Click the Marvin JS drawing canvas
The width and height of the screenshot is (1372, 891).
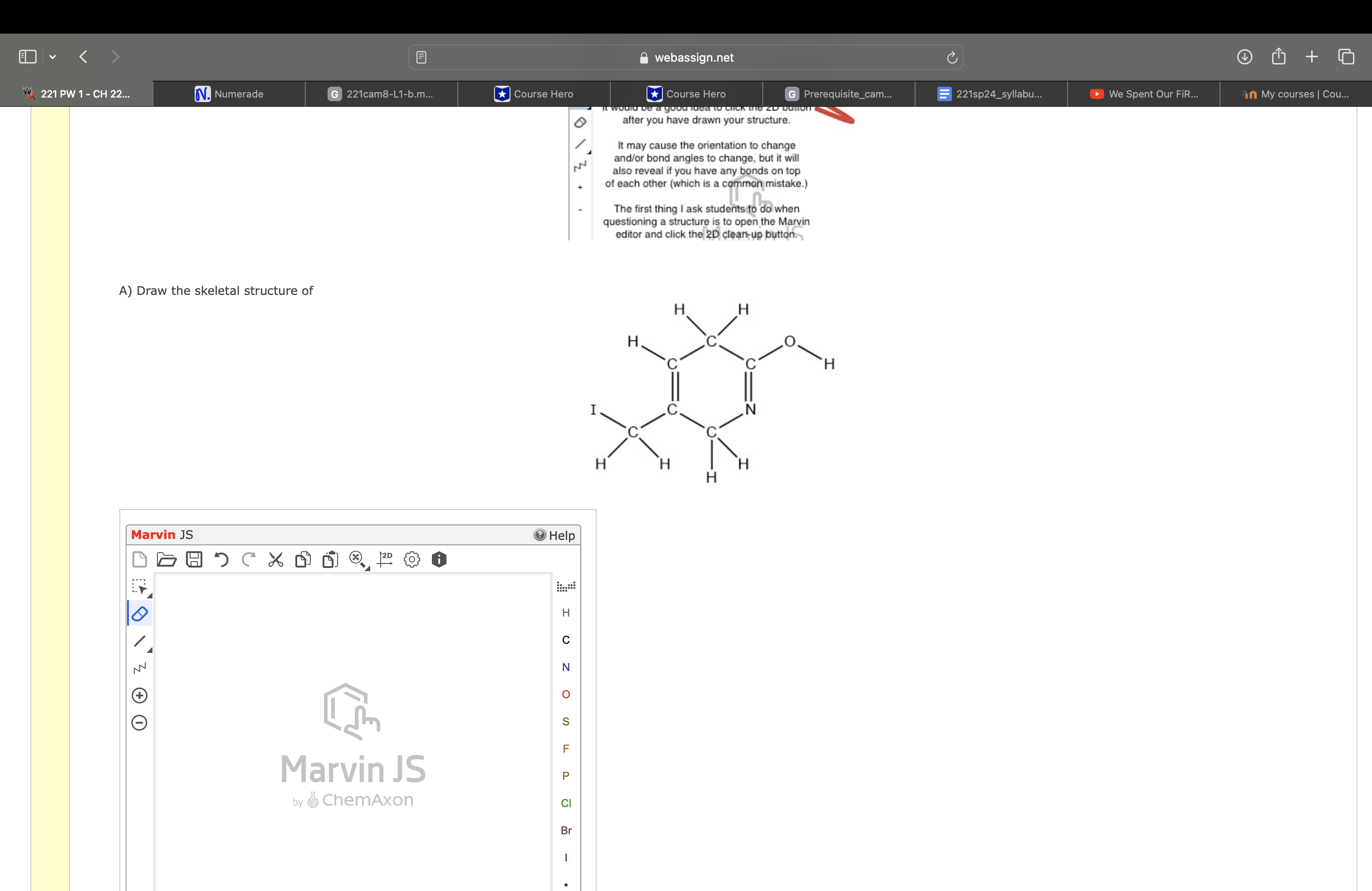tap(353, 732)
